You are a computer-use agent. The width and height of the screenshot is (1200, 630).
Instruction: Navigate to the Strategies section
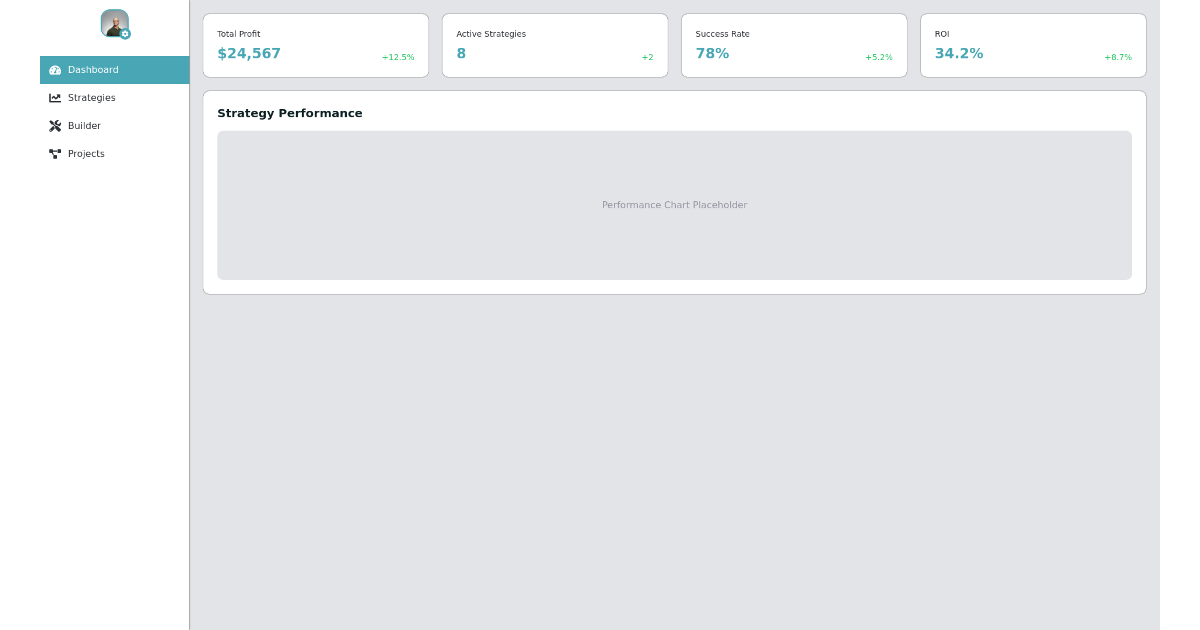click(x=91, y=98)
